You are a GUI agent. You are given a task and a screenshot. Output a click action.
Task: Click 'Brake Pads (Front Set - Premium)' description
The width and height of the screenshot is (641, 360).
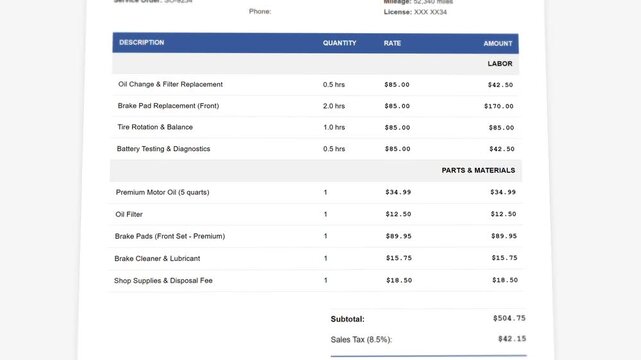(170, 236)
